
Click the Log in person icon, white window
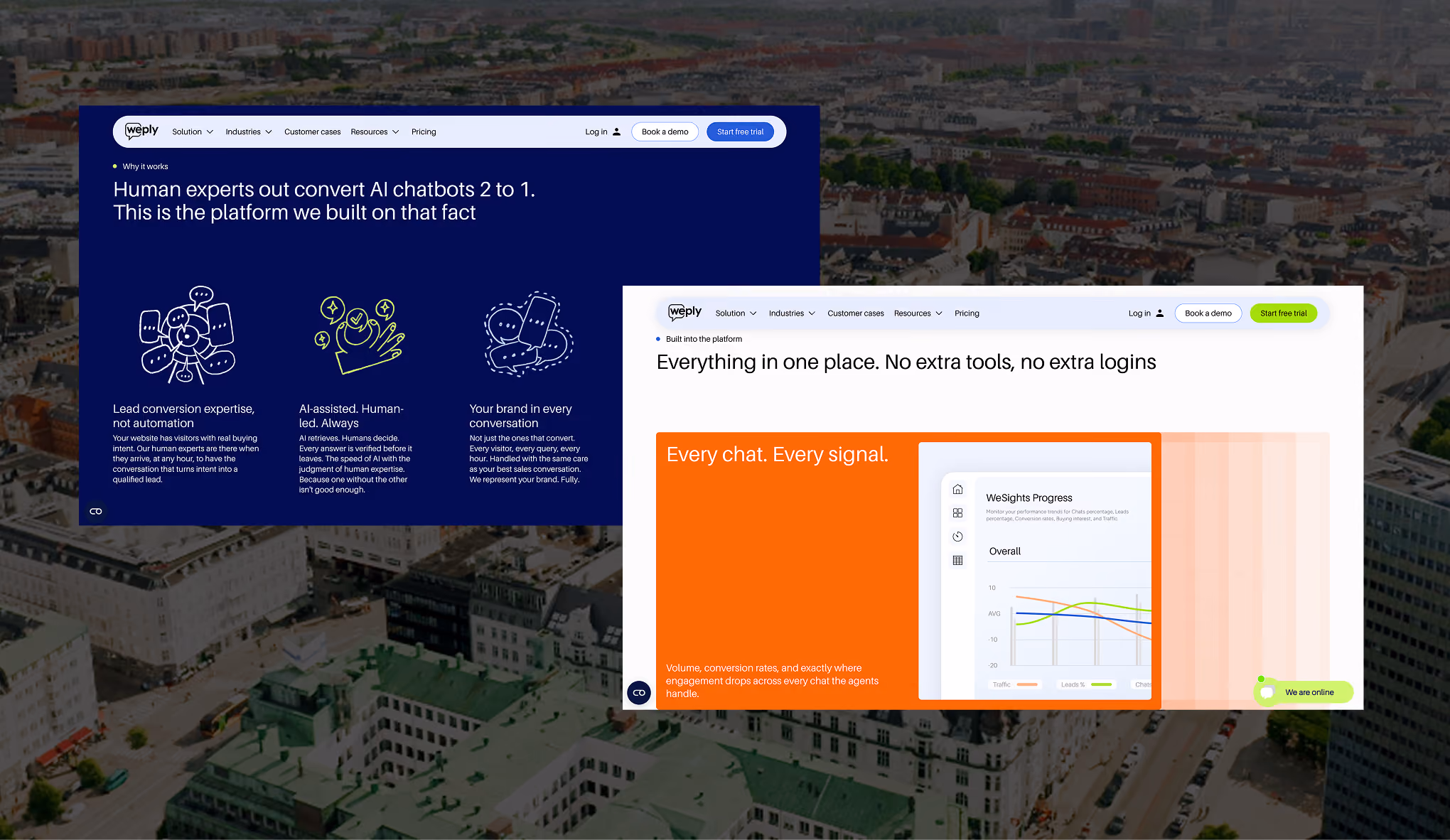(1160, 313)
